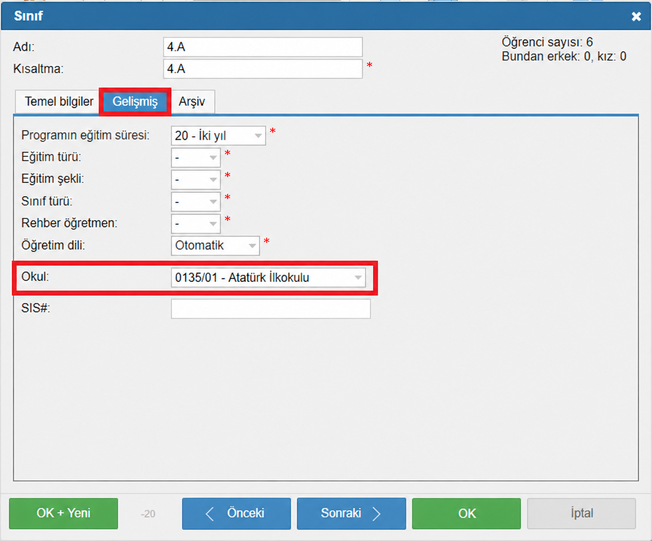Open the Temel bilgiler tab
The image size is (652, 541).
point(59,101)
